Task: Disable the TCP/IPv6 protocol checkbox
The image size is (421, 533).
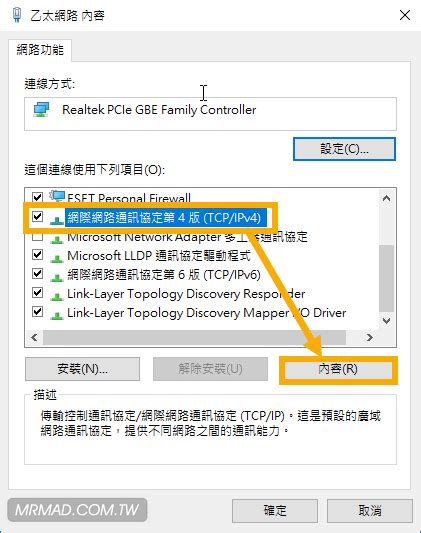Action: coord(37,274)
